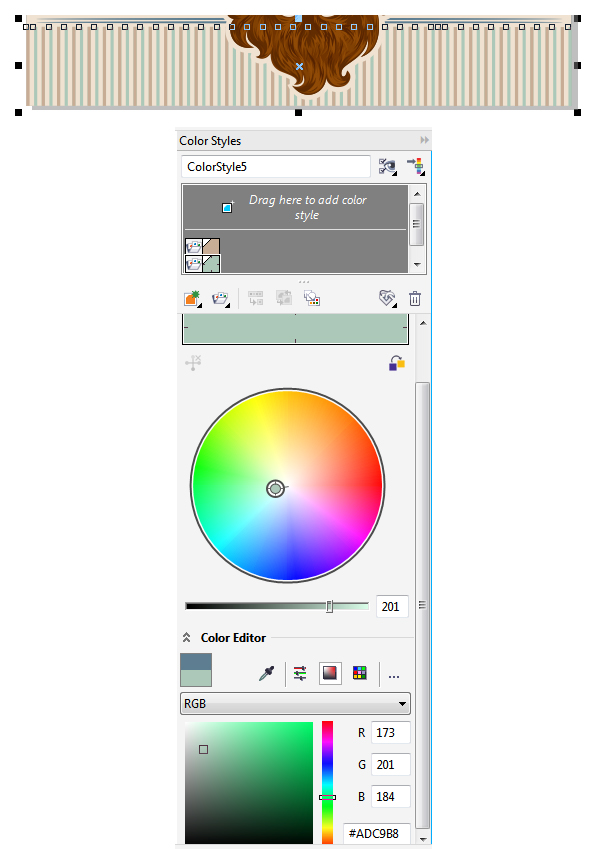
Task: Click the ColorStyle5 name field
Action: click(x=275, y=167)
